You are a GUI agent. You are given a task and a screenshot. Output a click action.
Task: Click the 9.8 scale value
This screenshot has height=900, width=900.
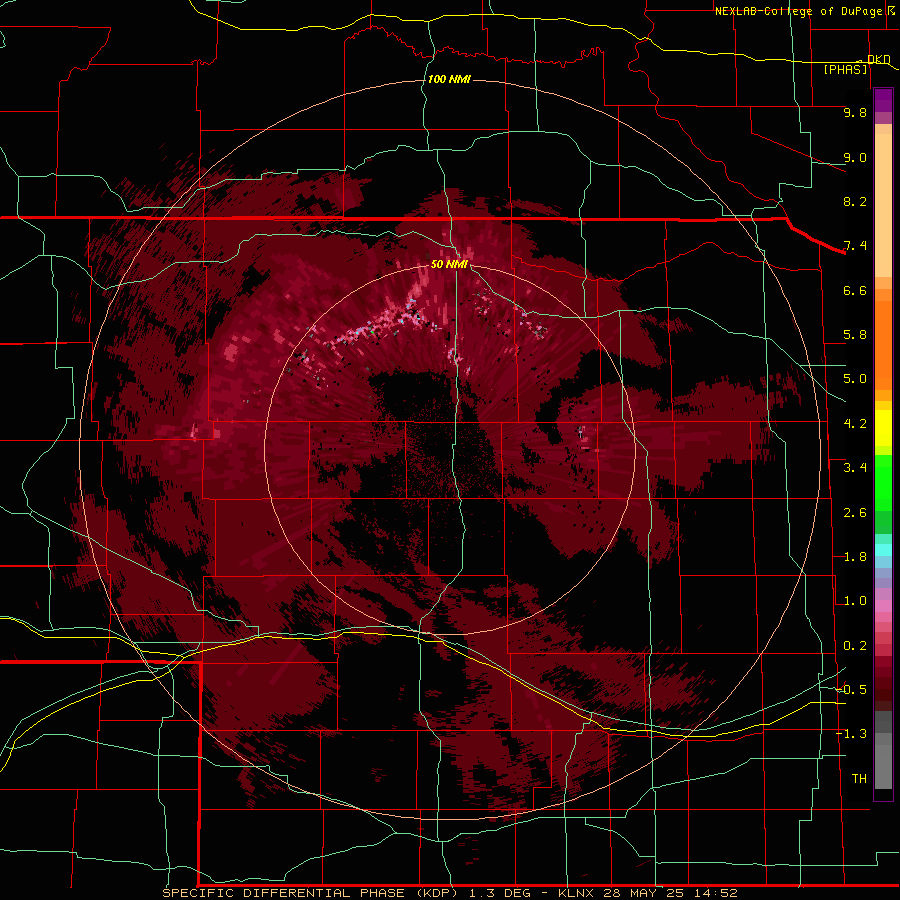point(855,112)
